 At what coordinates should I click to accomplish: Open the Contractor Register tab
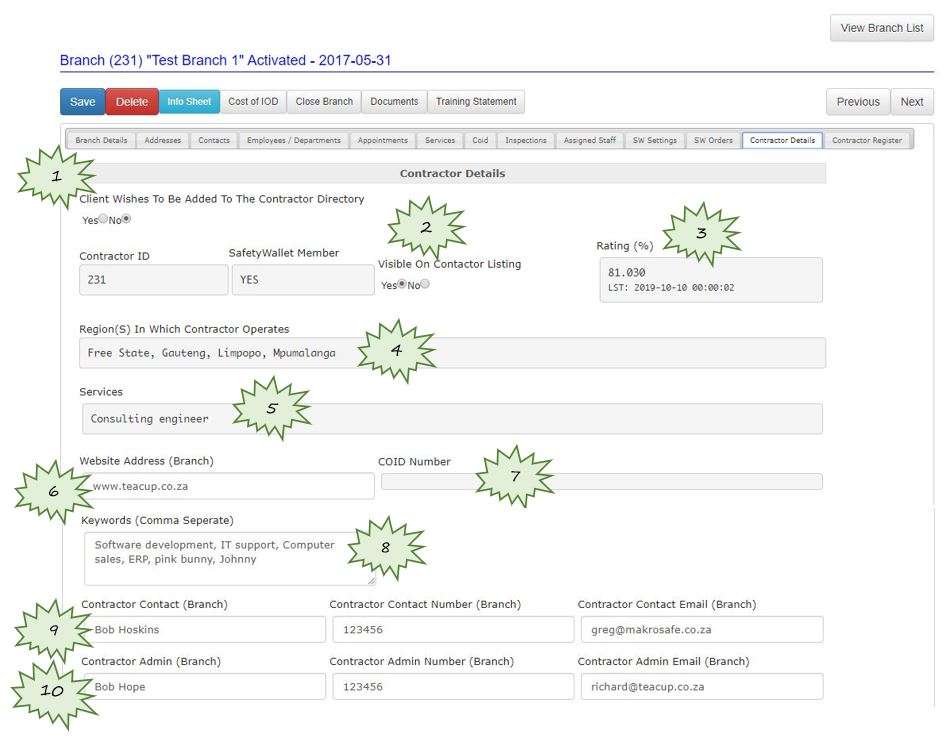866,140
